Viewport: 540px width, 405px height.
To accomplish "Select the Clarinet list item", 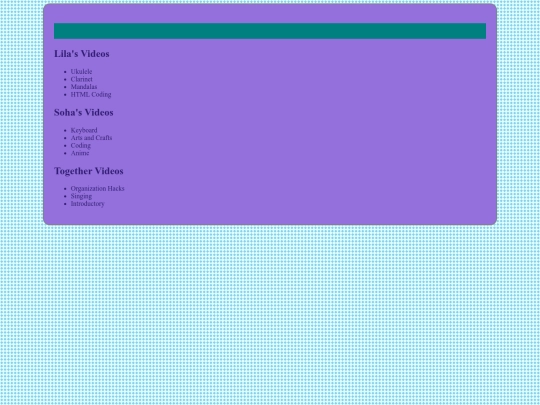I will (82, 79).
